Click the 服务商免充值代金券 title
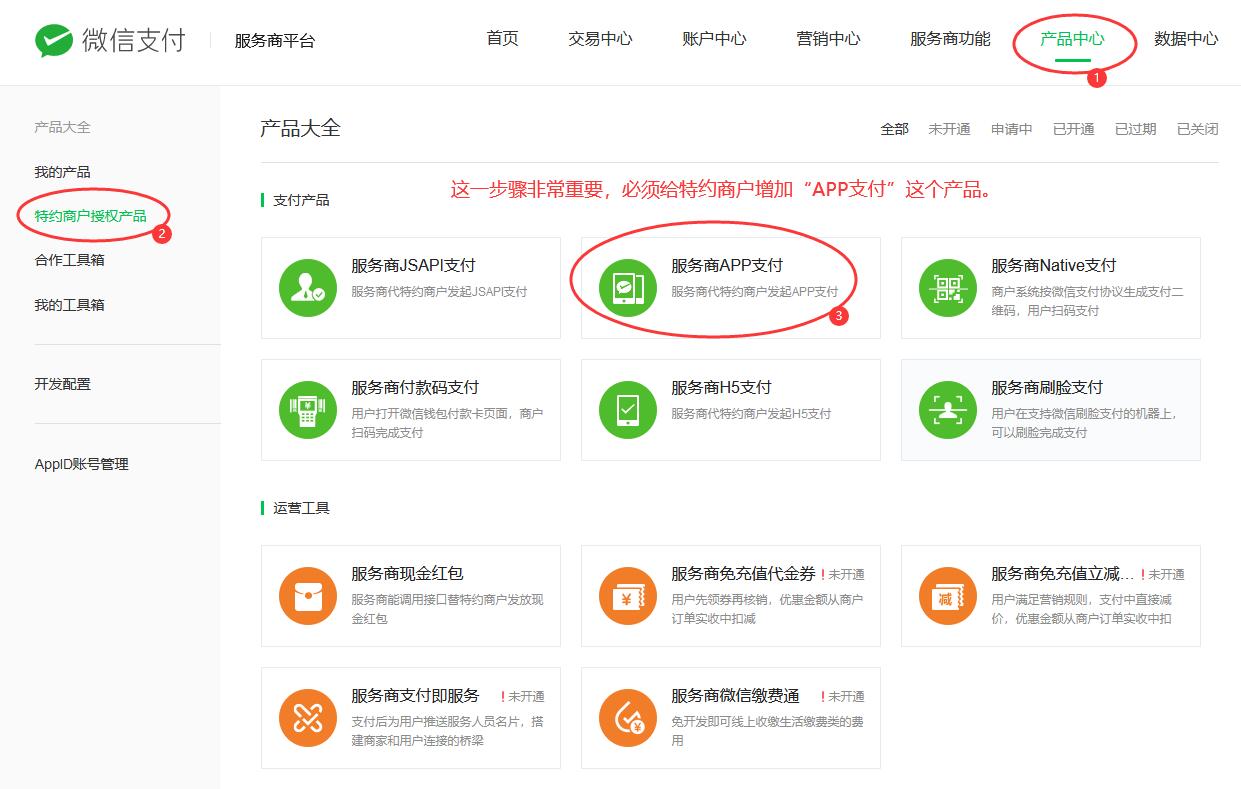The height and width of the screenshot is (789, 1241). [x=743, y=574]
